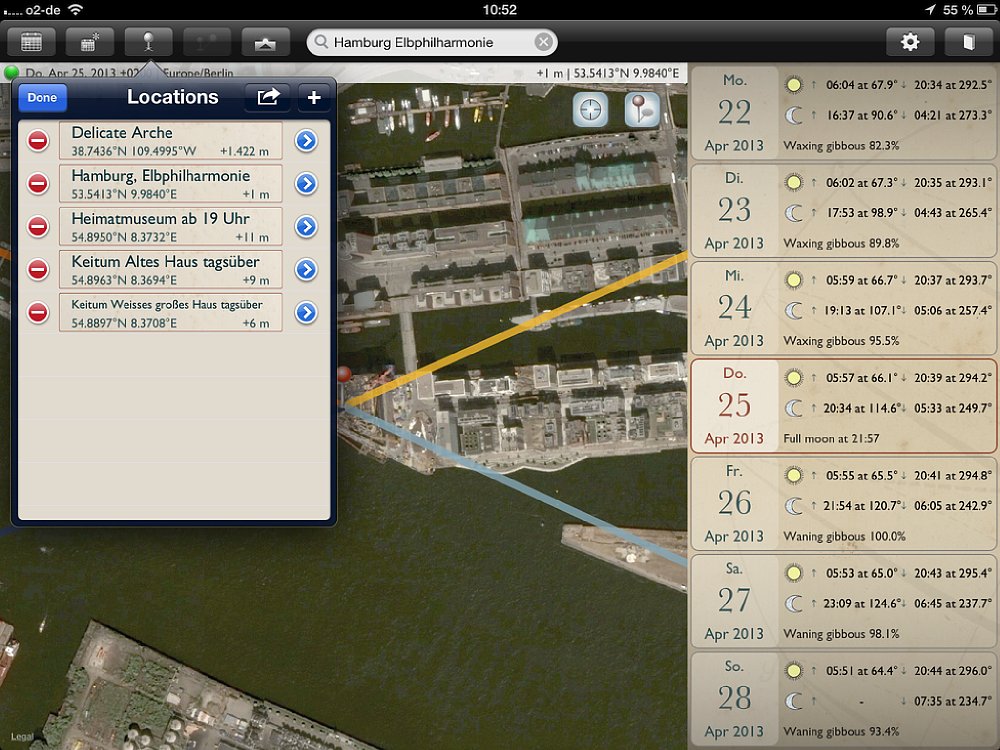Click the Hamburg Elbphilharmonie search field
Screen dimensions: 1000x750
coord(432,42)
